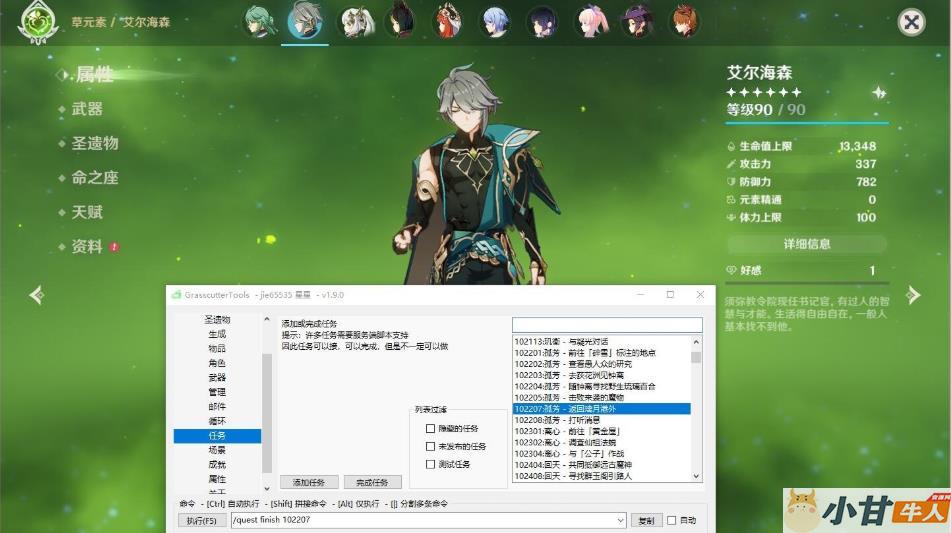
Task: Open the command history dropdown arrow
Action: coord(620,521)
